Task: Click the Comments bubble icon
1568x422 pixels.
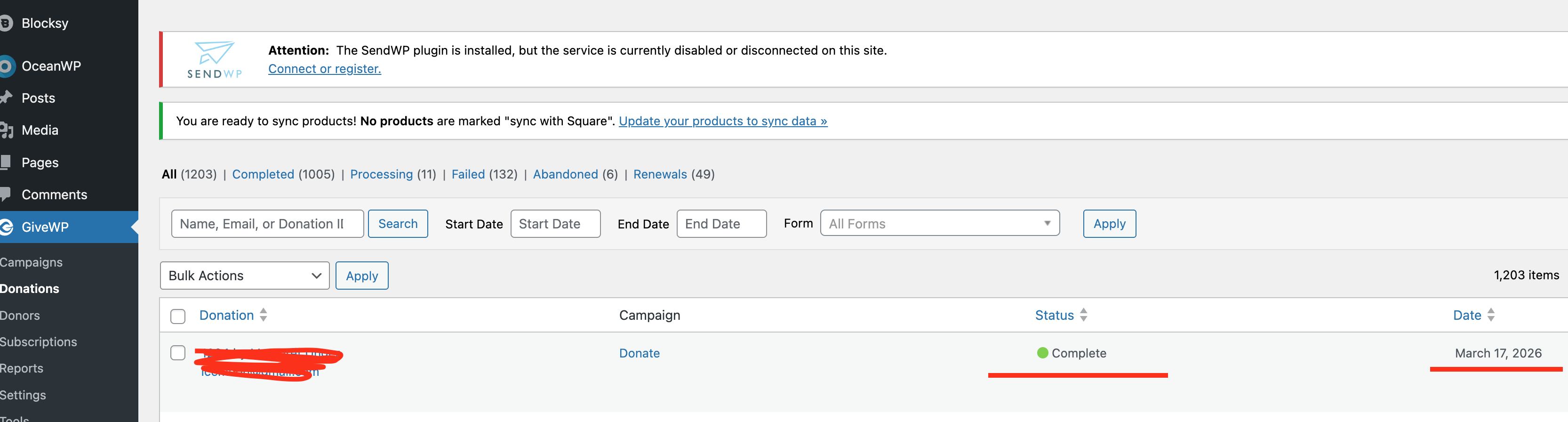Action: click(6, 194)
